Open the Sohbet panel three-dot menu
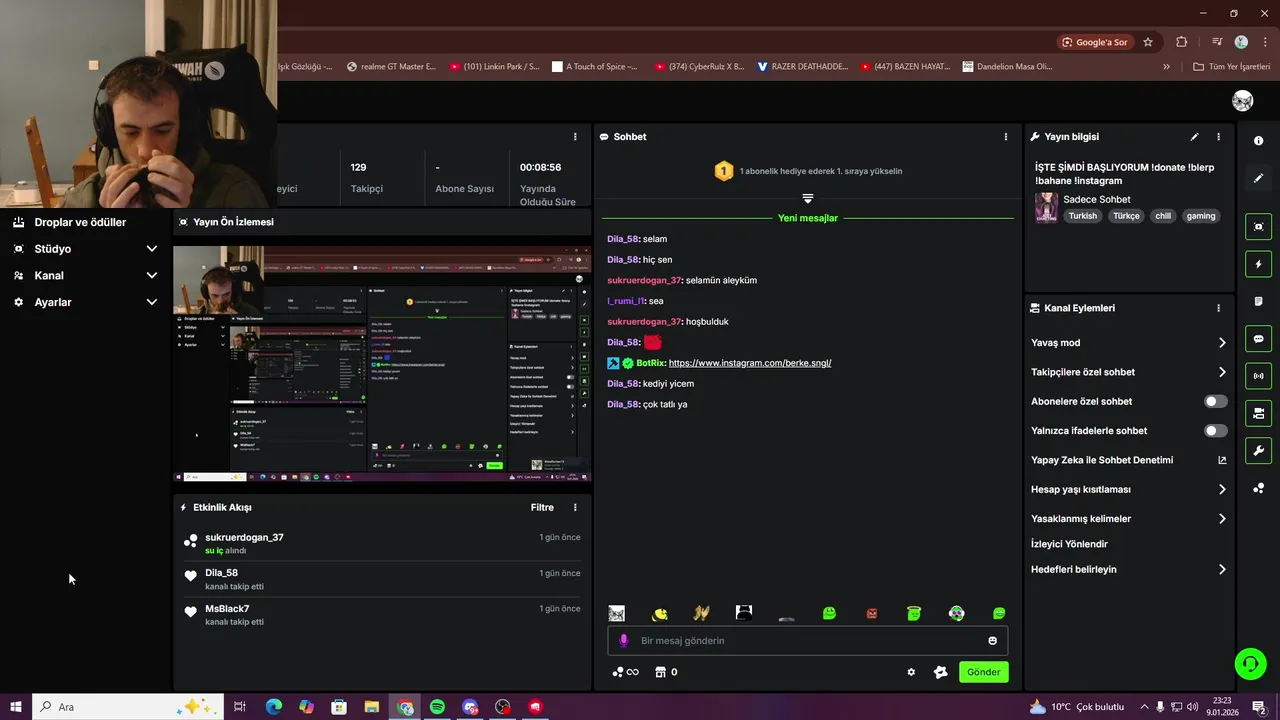Viewport: 1280px width, 720px height. pyautogui.click(x=1006, y=137)
